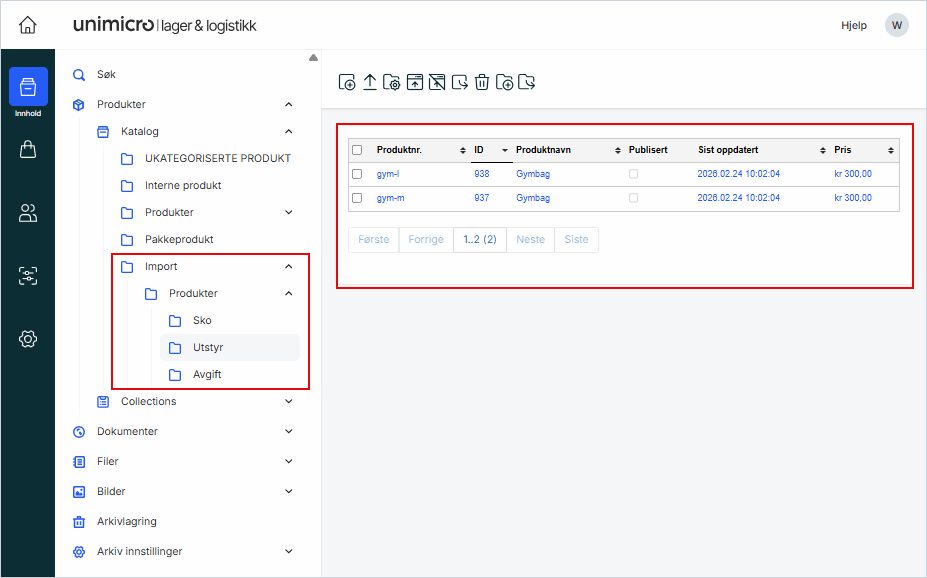Click the Hjelp link
Viewport: 927px width, 578px height.
(x=854, y=25)
